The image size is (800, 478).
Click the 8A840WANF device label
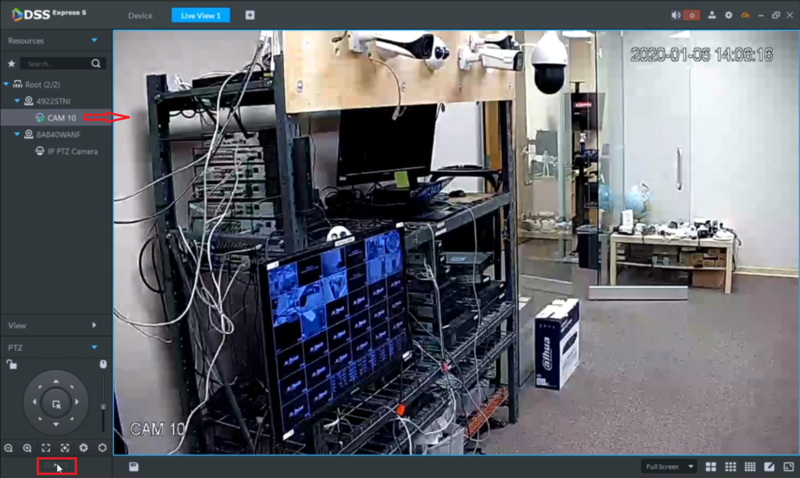tap(58, 135)
